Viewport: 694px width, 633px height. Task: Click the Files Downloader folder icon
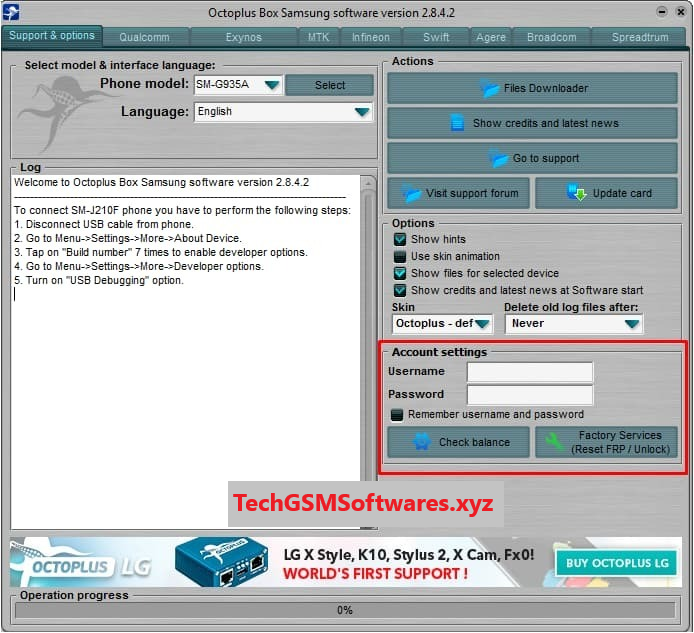coord(490,89)
